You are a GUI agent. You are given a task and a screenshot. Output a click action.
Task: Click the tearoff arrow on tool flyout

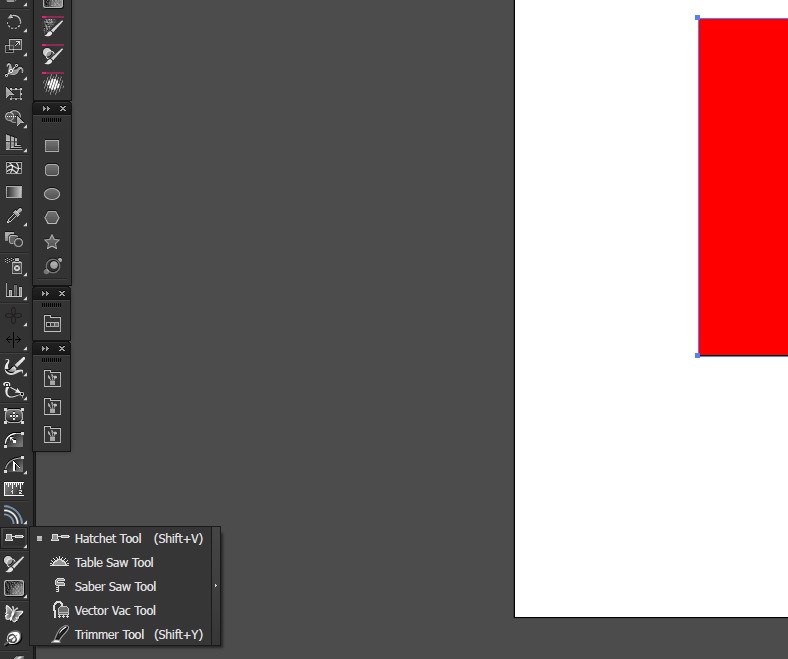(x=216, y=586)
